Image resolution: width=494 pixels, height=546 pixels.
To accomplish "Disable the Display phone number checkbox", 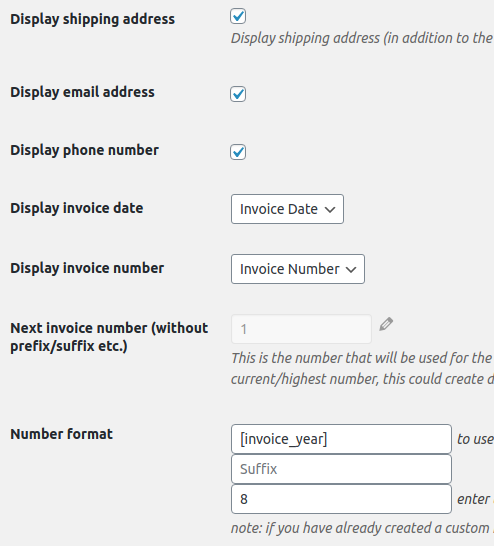I will tap(238, 152).
